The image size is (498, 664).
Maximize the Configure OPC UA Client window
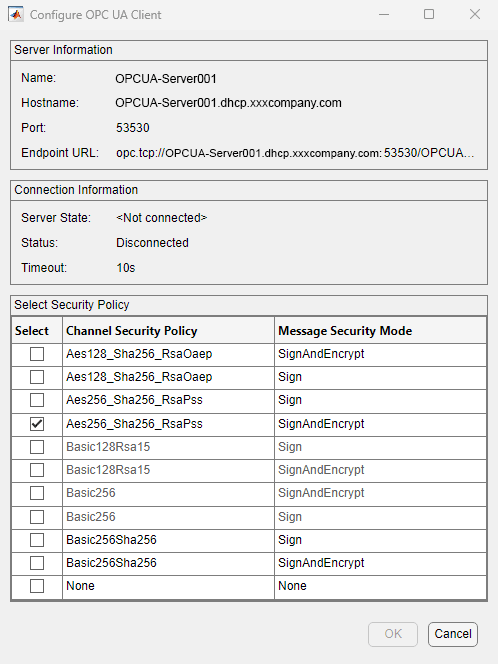pos(429,14)
